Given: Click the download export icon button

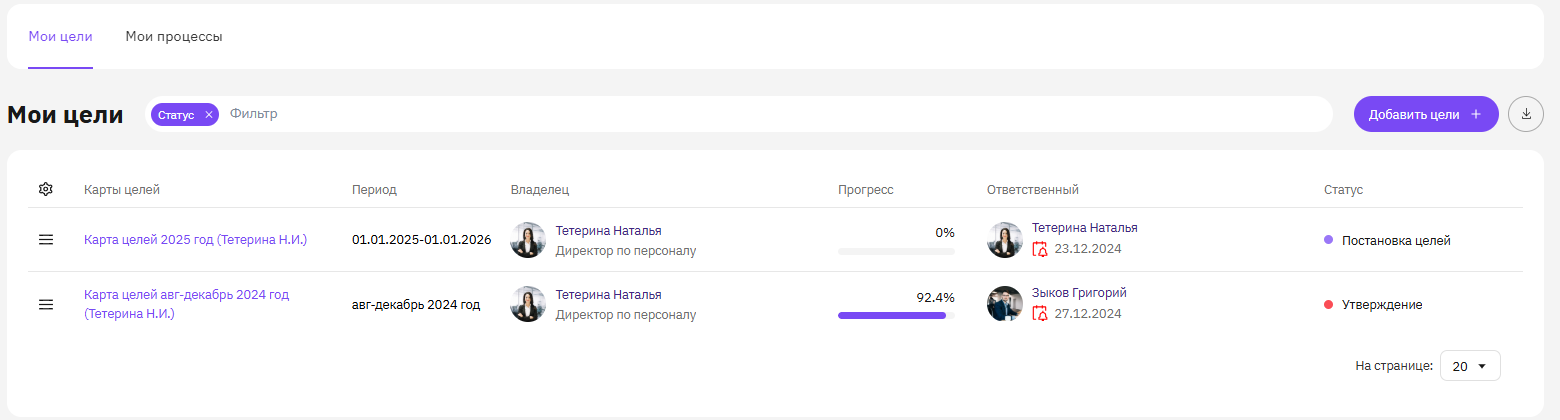Looking at the screenshot, I should (1526, 114).
